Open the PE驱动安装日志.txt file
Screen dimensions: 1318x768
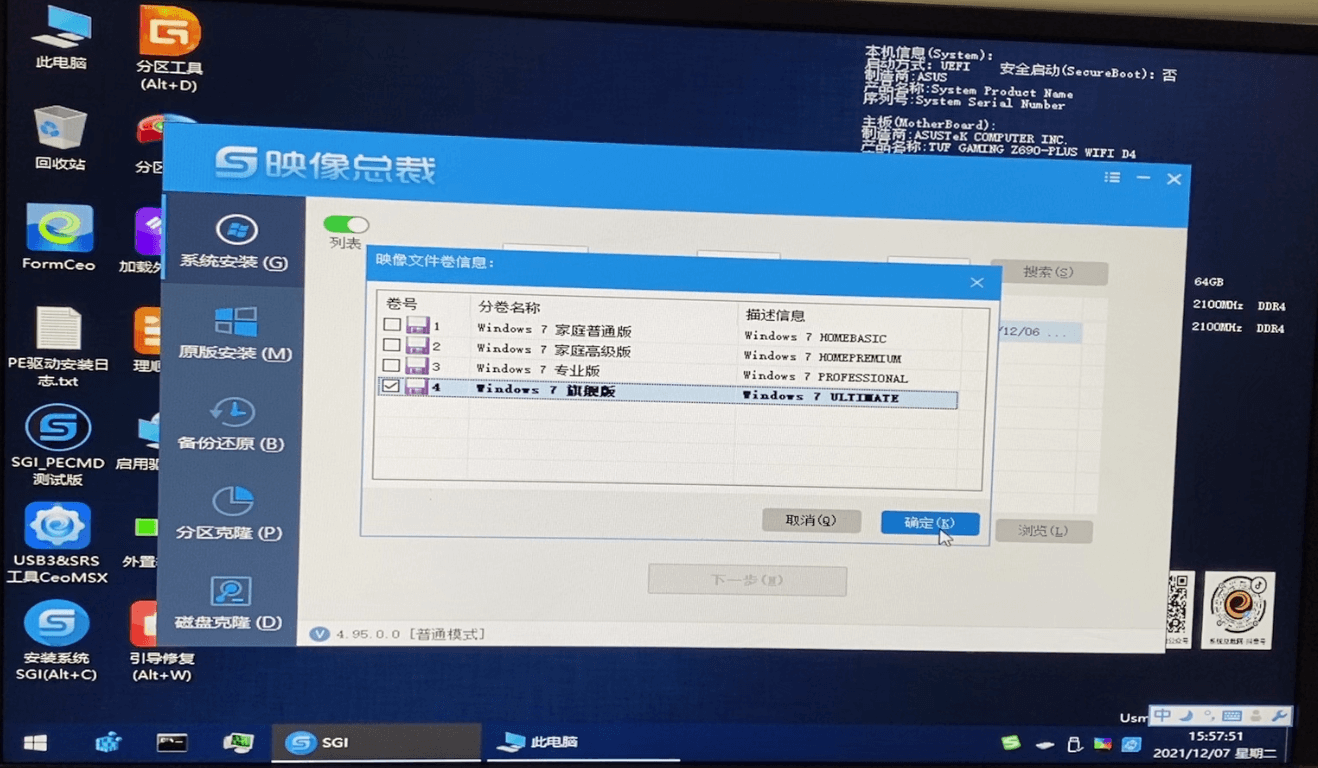click(57, 347)
